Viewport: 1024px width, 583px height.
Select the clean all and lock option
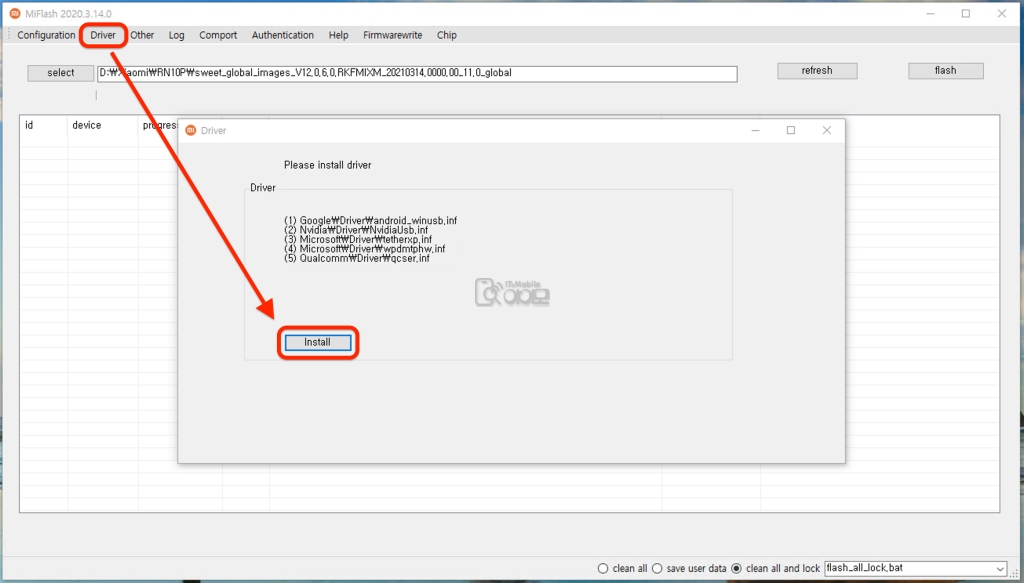775,569
